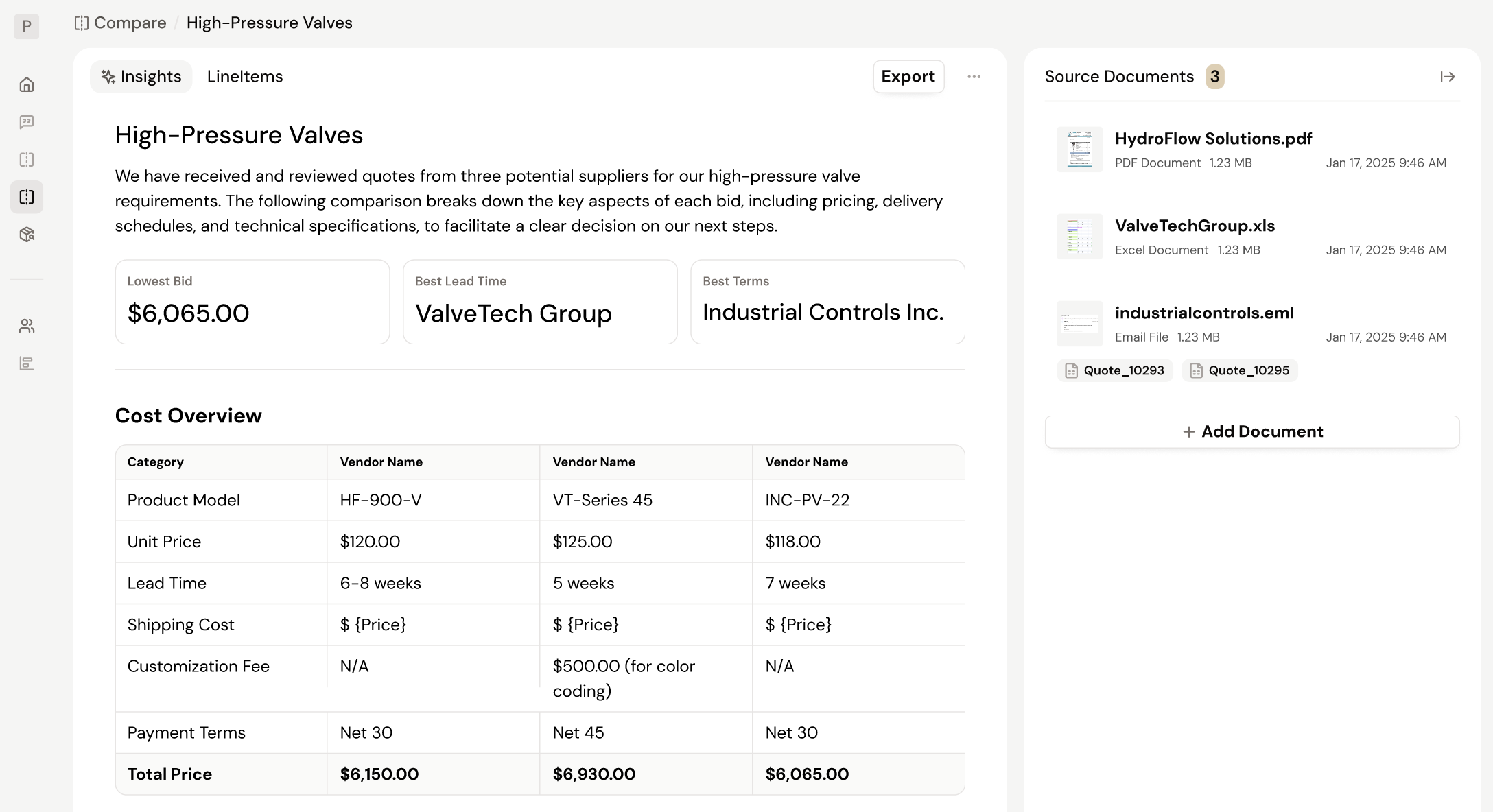Click the Home icon in sidebar

pos(27,84)
